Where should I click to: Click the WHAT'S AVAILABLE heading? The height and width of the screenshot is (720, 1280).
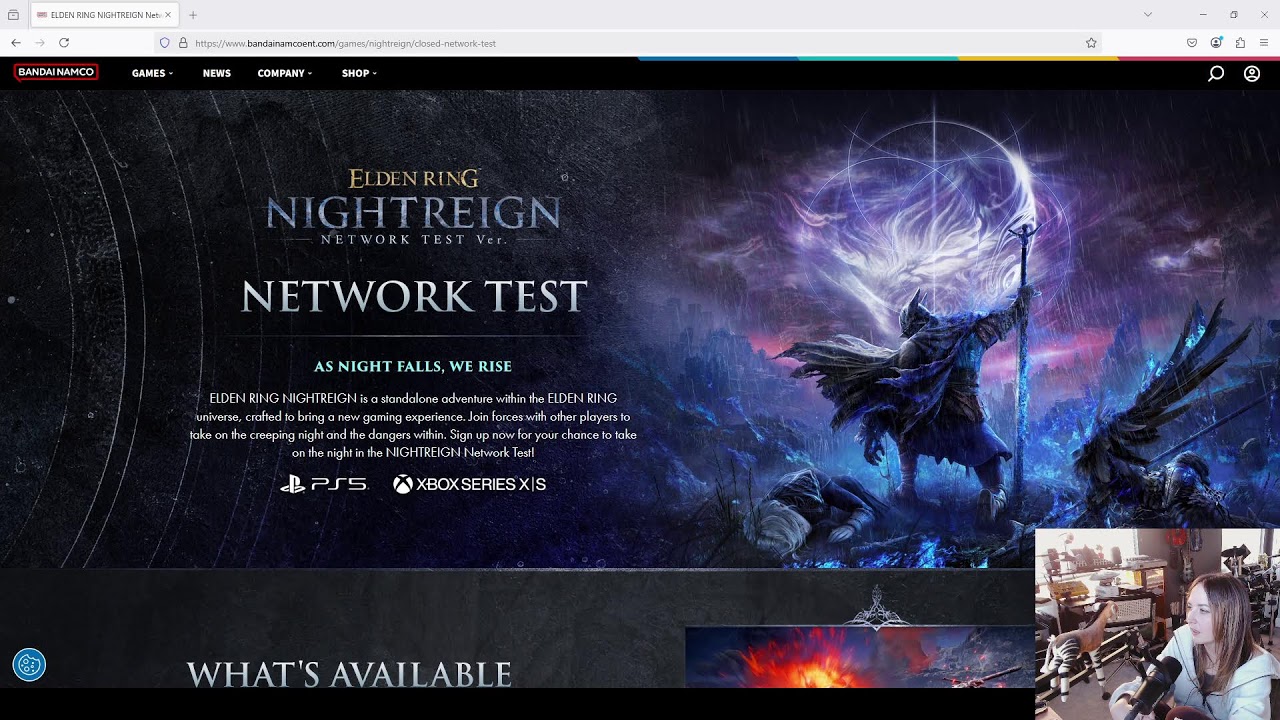pos(349,674)
